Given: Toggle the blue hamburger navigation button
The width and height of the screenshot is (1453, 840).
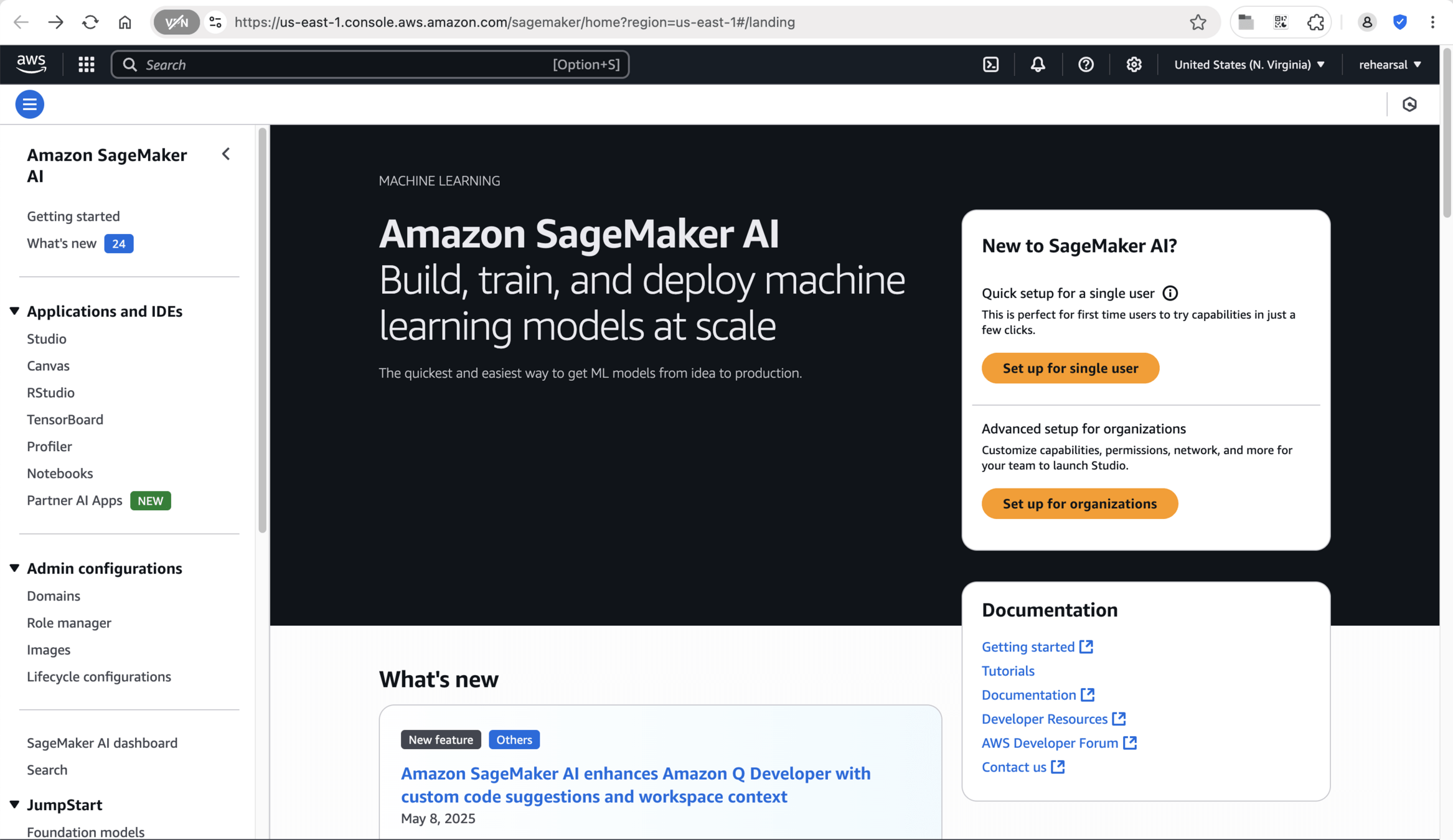Looking at the screenshot, I should click(29, 105).
